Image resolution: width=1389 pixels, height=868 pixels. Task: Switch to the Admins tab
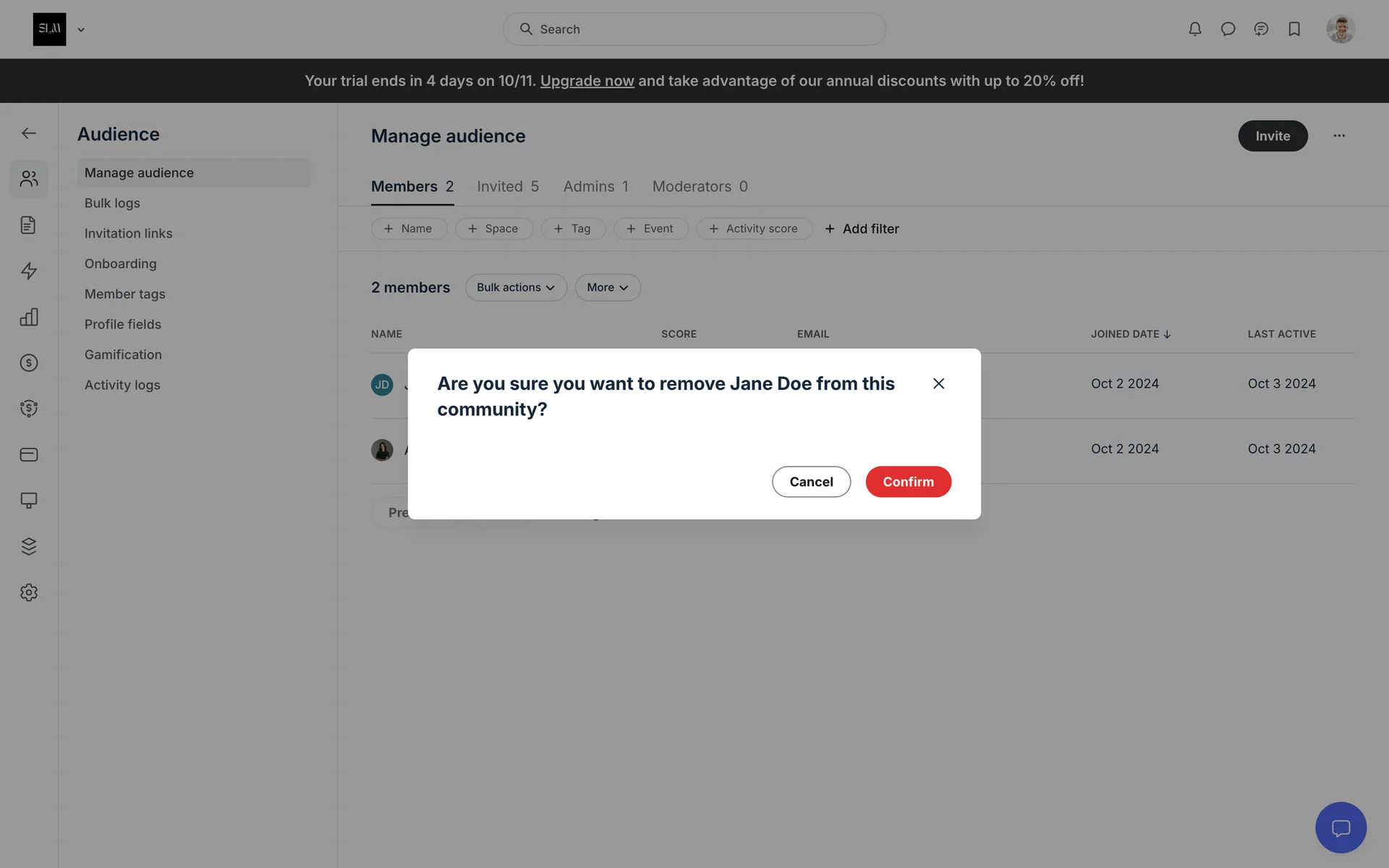[595, 187]
